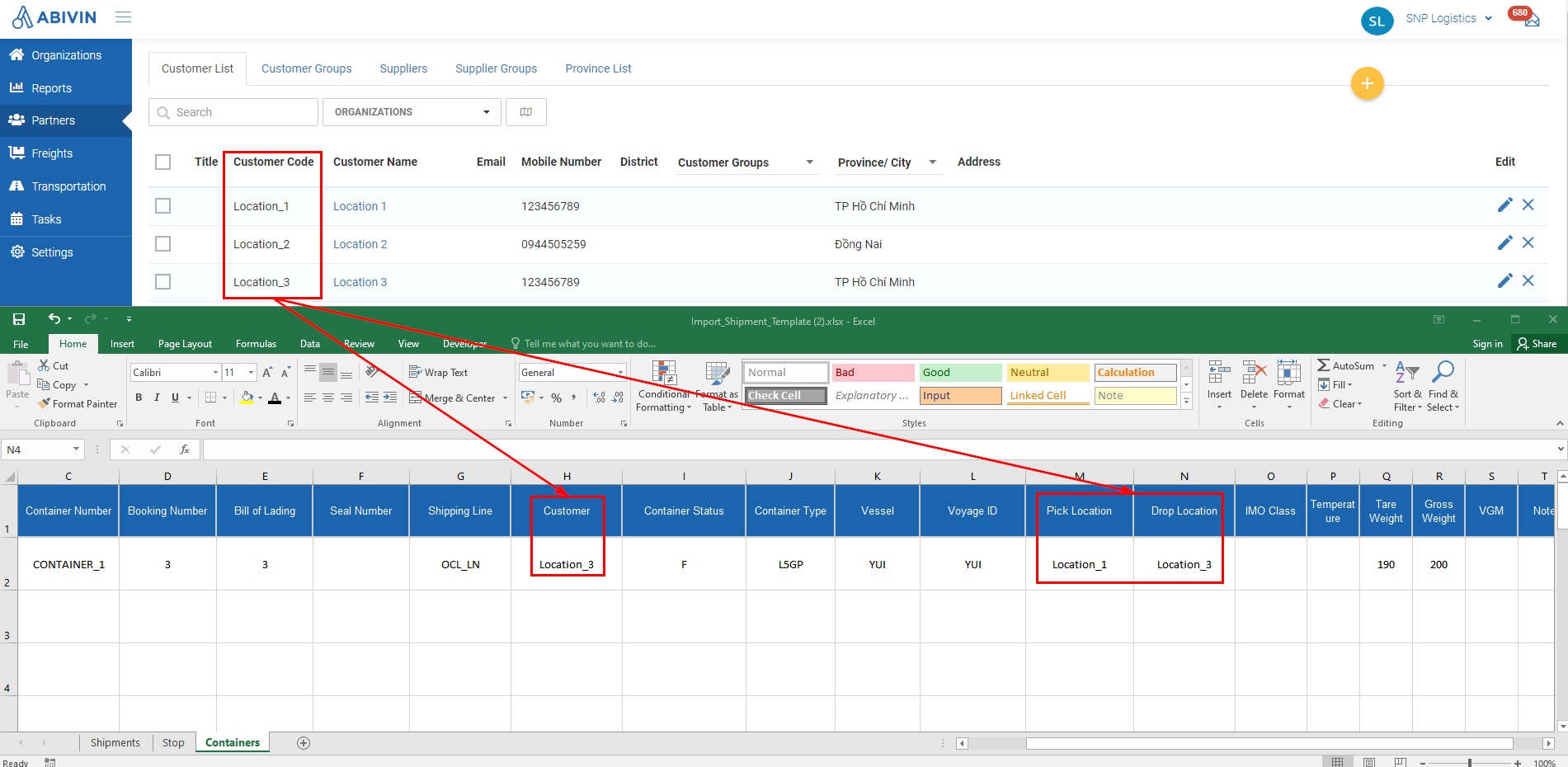Viewport: 1568px width, 767px height.
Task: Expand the Province/ City filter dropdown
Action: point(932,162)
